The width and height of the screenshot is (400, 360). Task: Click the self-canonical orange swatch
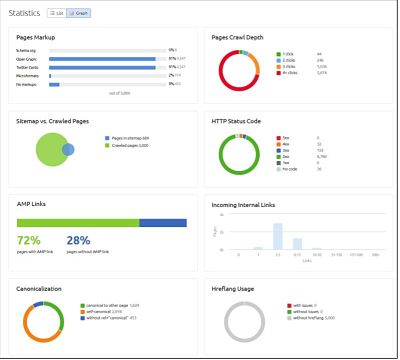[x=83, y=312]
